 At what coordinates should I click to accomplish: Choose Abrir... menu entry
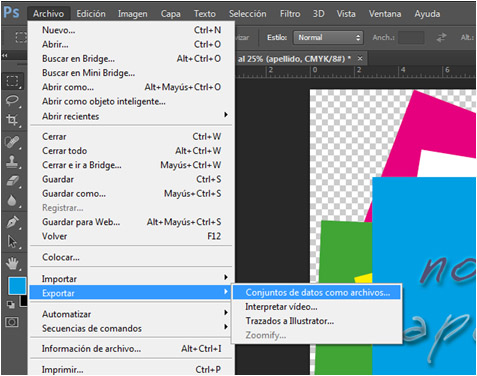point(131,44)
